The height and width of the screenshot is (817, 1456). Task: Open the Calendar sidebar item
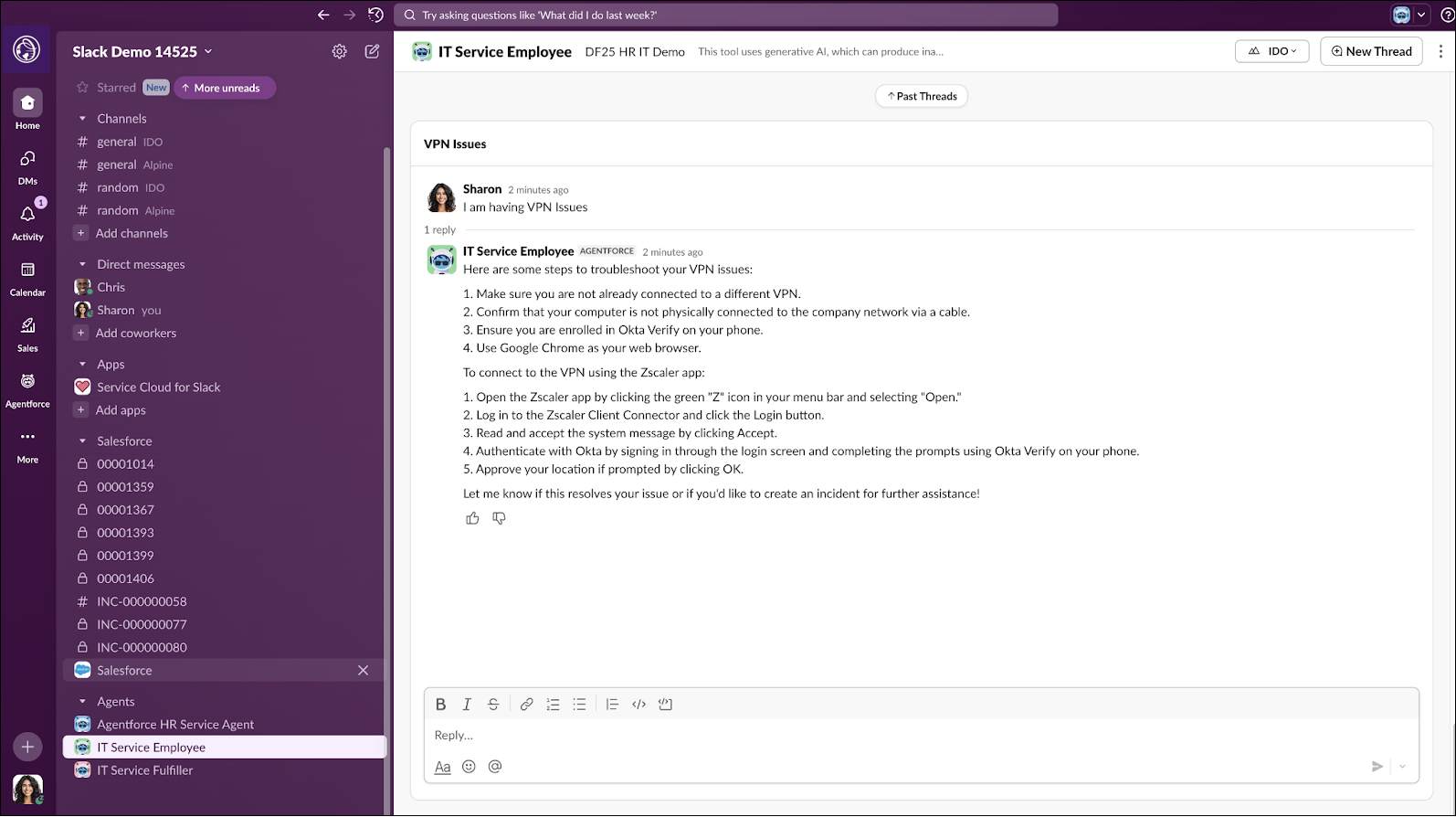[27, 278]
